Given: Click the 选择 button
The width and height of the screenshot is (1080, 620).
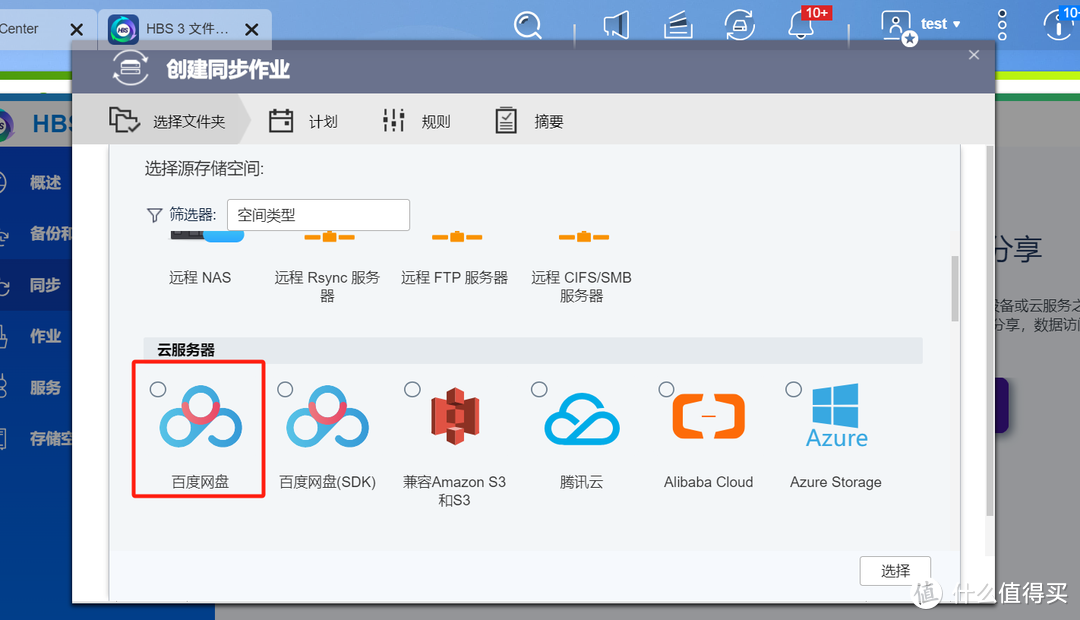Looking at the screenshot, I should pyautogui.click(x=895, y=571).
